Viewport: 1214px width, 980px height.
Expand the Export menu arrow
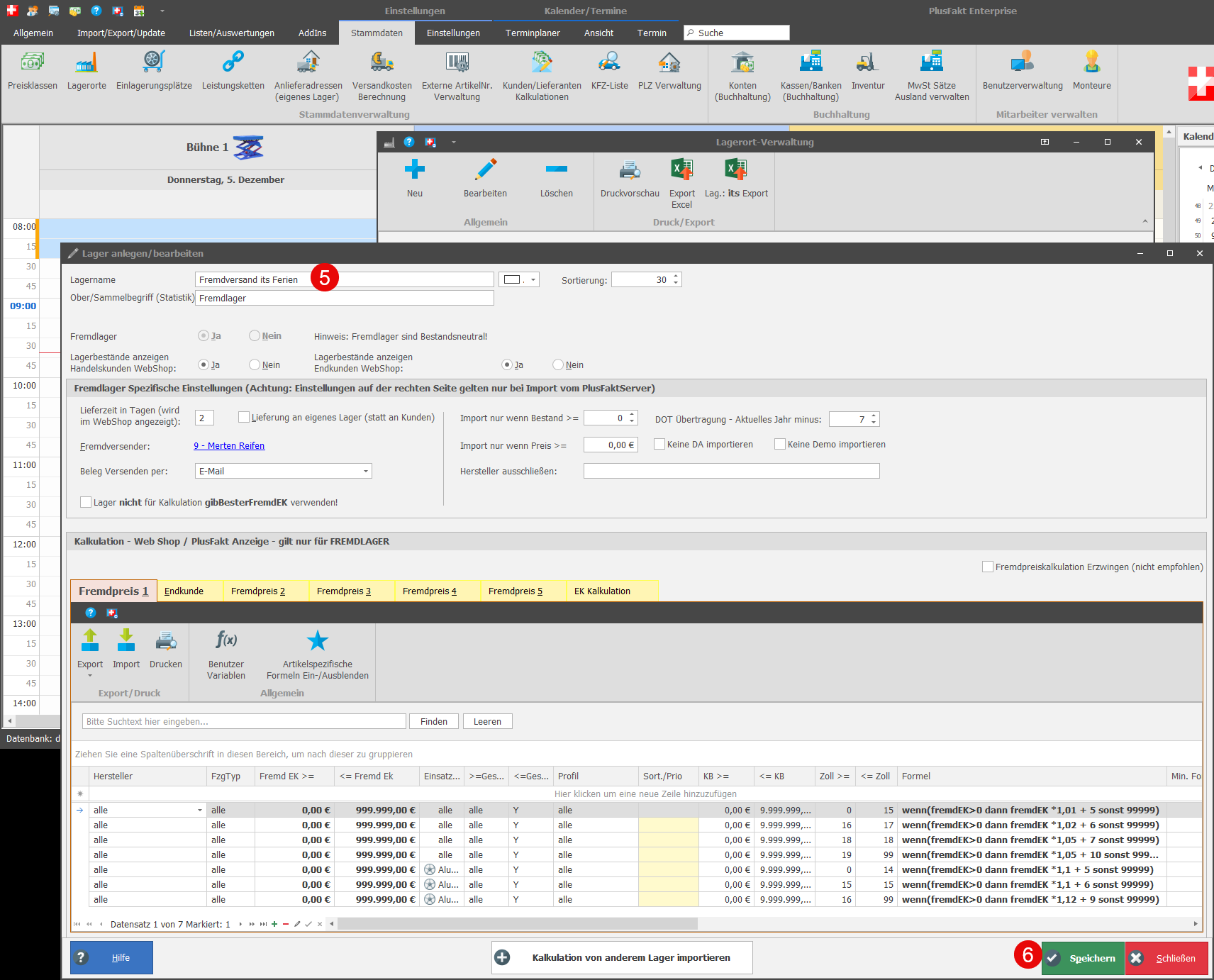(x=90, y=676)
